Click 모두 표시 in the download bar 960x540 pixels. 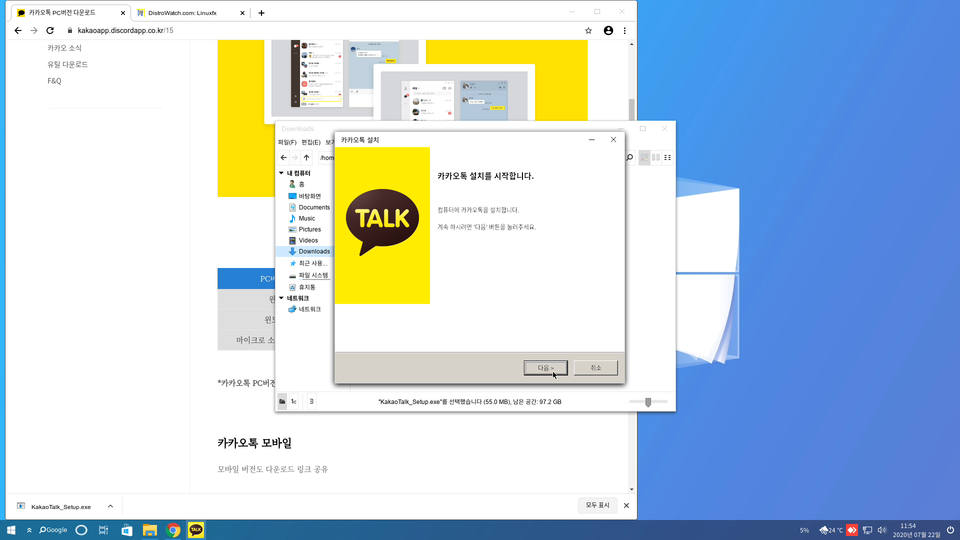coord(598,505)
